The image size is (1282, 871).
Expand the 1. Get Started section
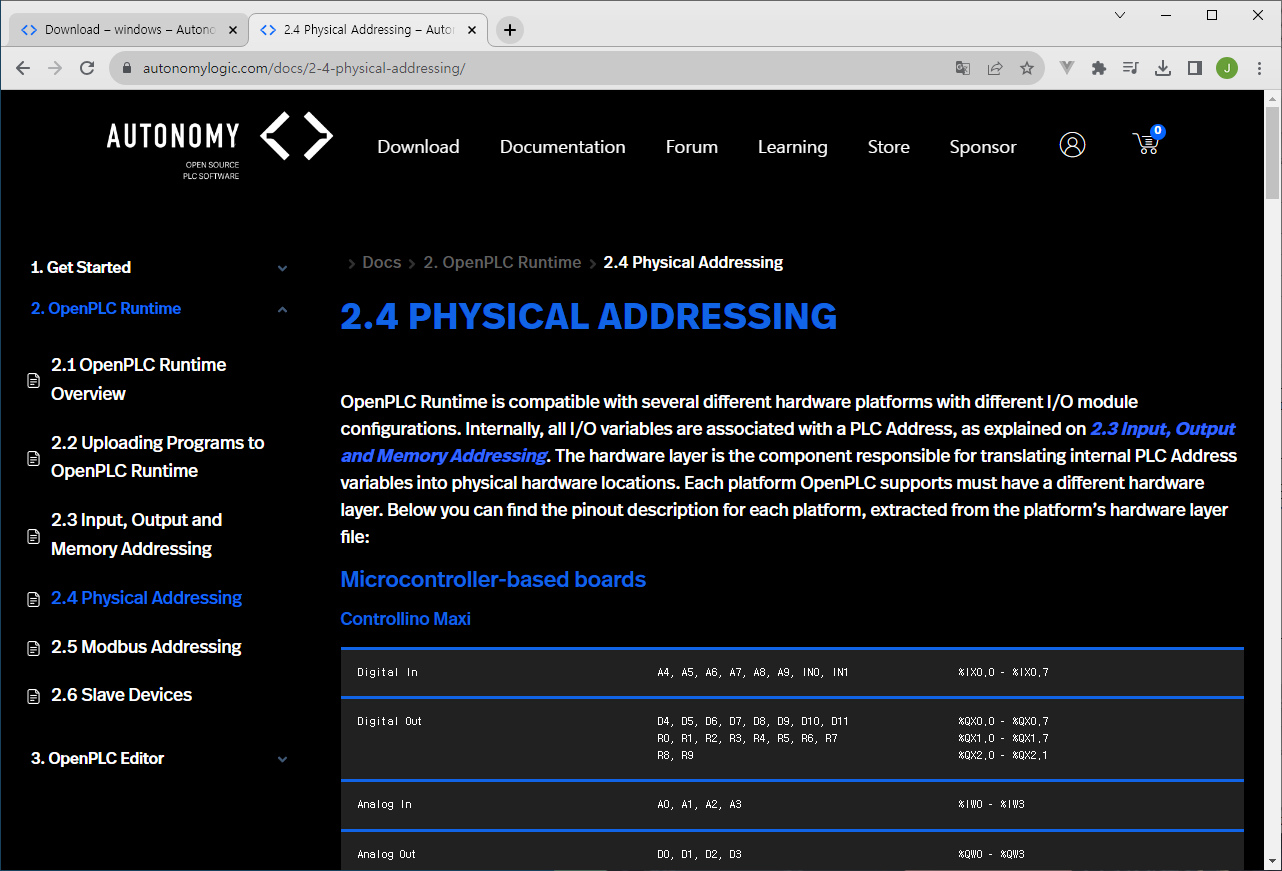(282, 268)
